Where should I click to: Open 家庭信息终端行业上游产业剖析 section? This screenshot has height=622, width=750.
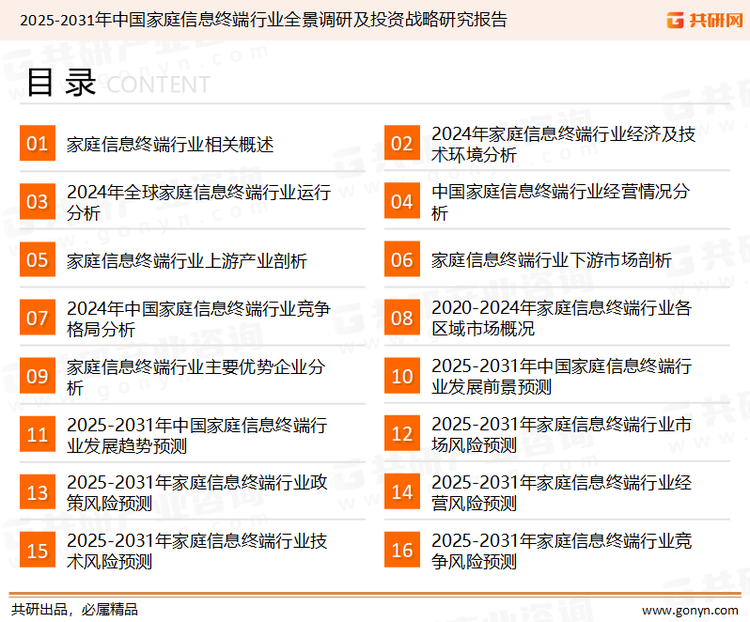coord(187,261)
